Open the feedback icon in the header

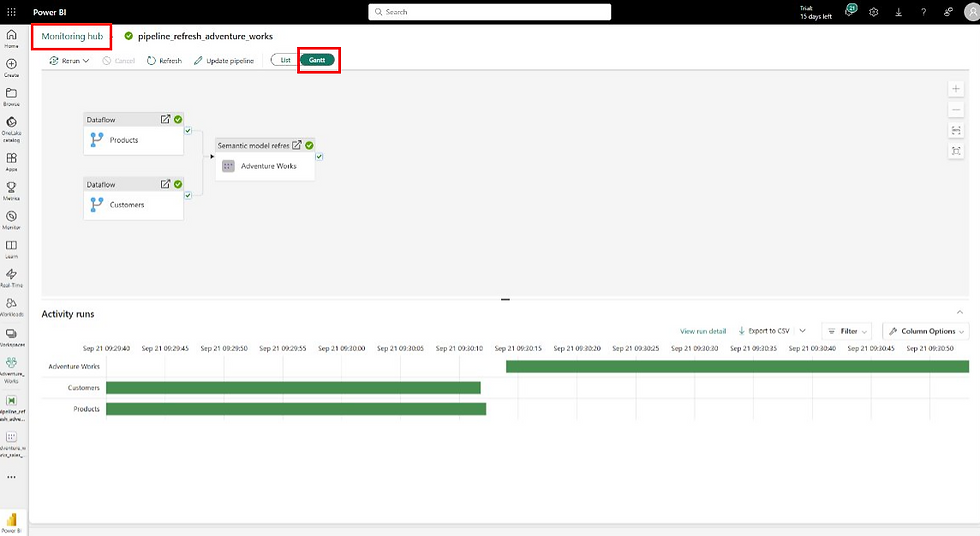[948, 12]
